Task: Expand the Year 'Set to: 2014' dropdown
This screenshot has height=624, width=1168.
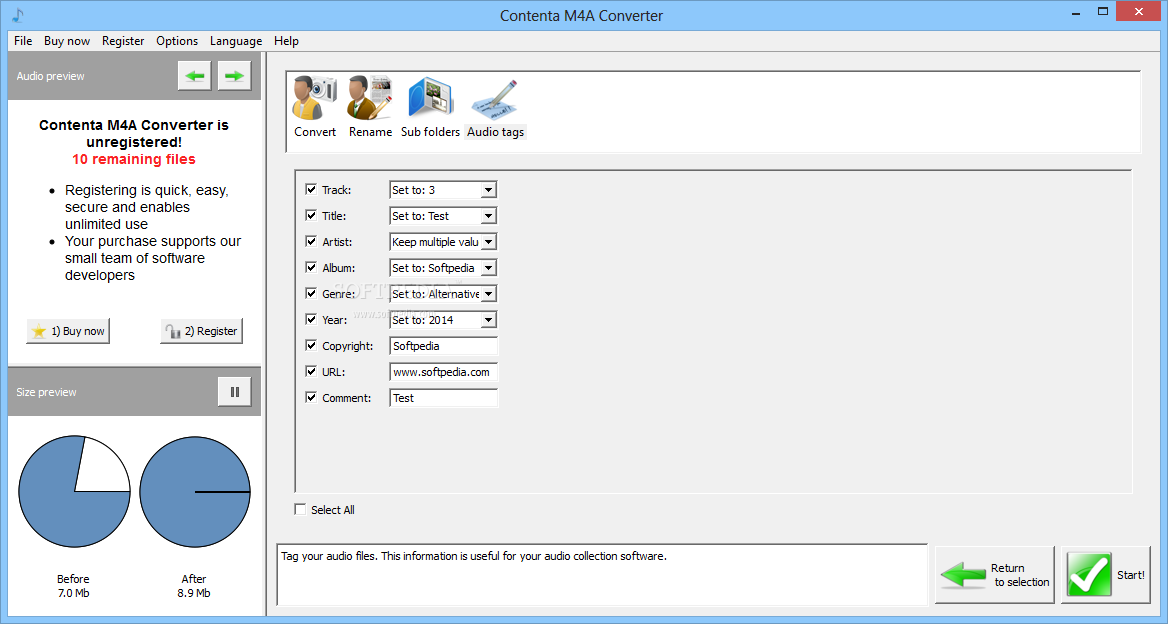Action: (x=488, y=320)
